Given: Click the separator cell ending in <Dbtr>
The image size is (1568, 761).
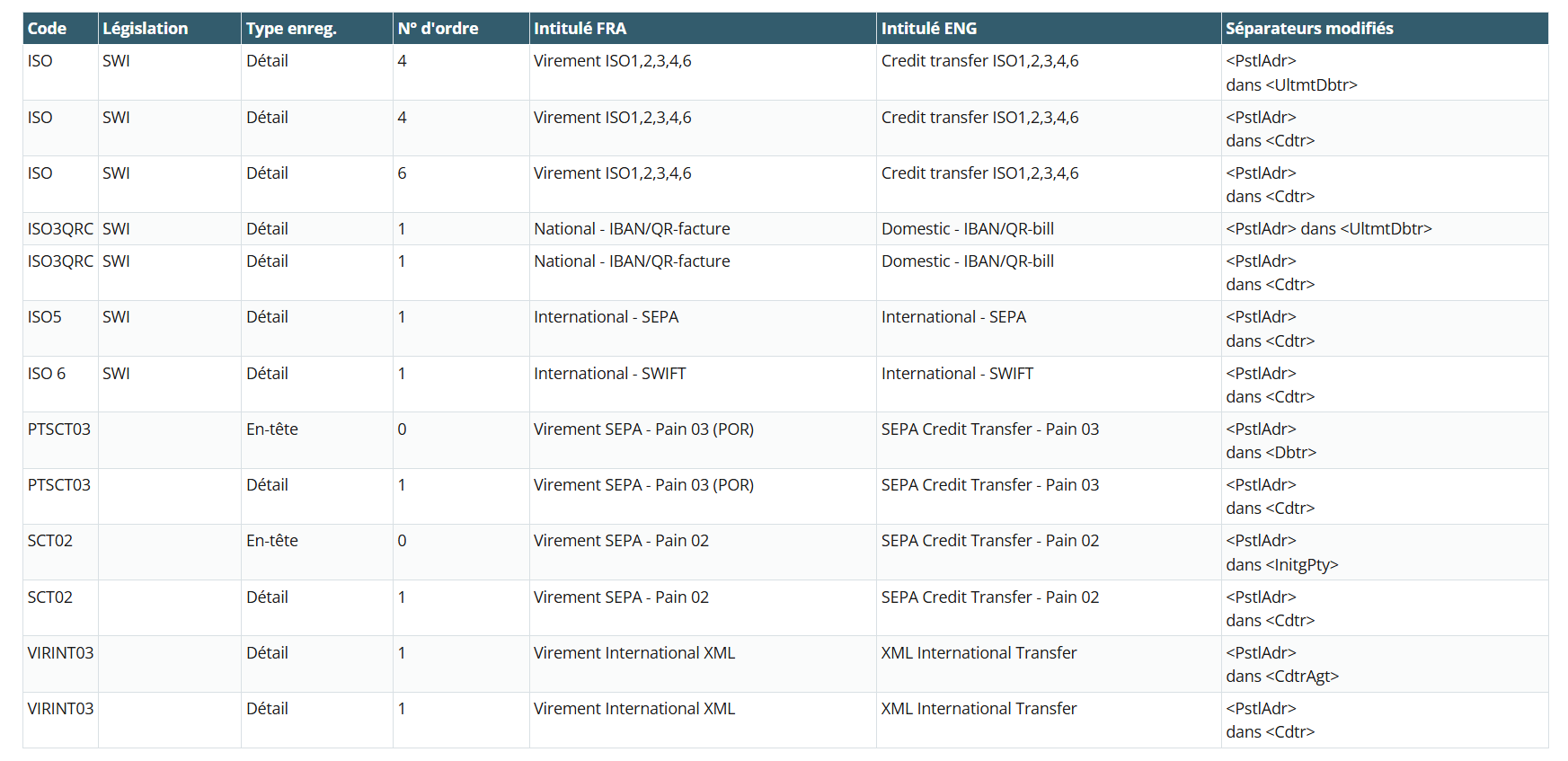Looking at the screenshot, I should (x=1271, y=441).
